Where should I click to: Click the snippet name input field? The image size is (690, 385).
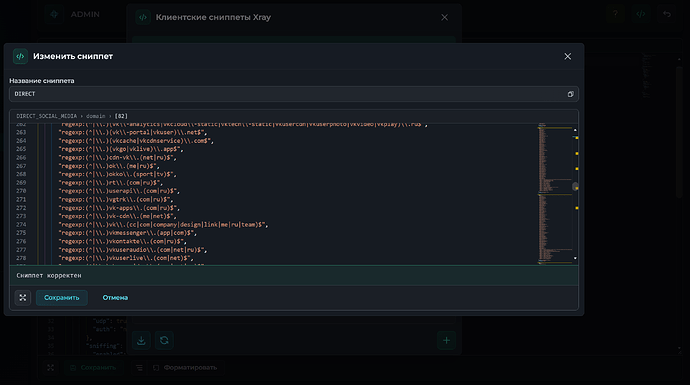pos(294,94)
